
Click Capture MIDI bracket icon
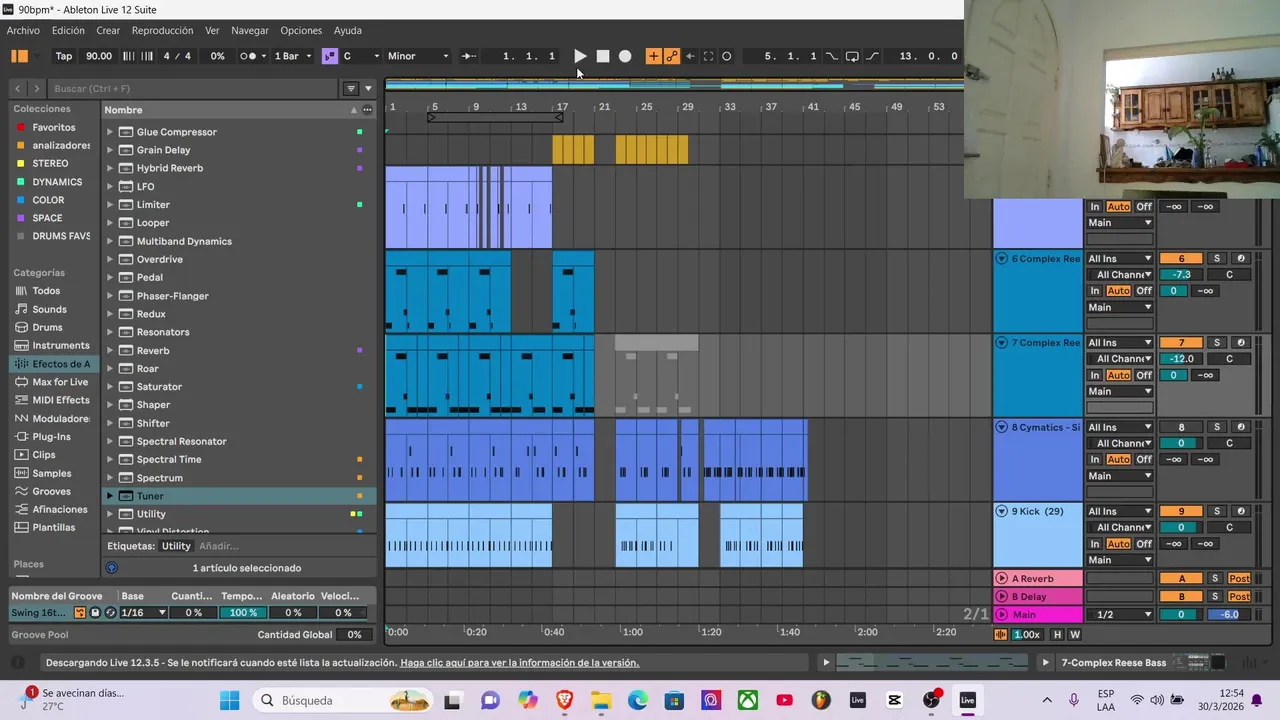click(x=708, y=56)
